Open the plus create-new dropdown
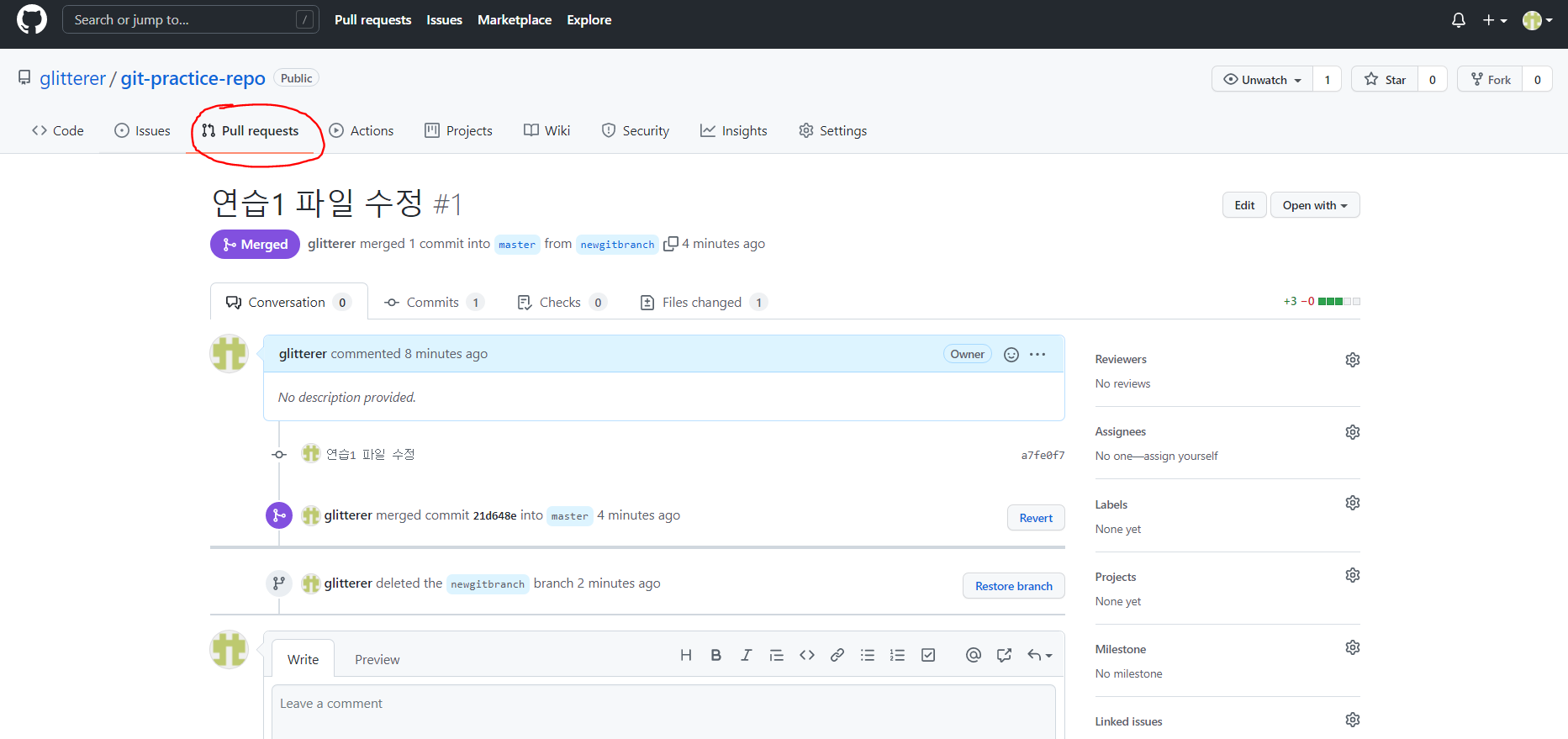This screenshot has height=739, width=1568. tap(1494, 20)
